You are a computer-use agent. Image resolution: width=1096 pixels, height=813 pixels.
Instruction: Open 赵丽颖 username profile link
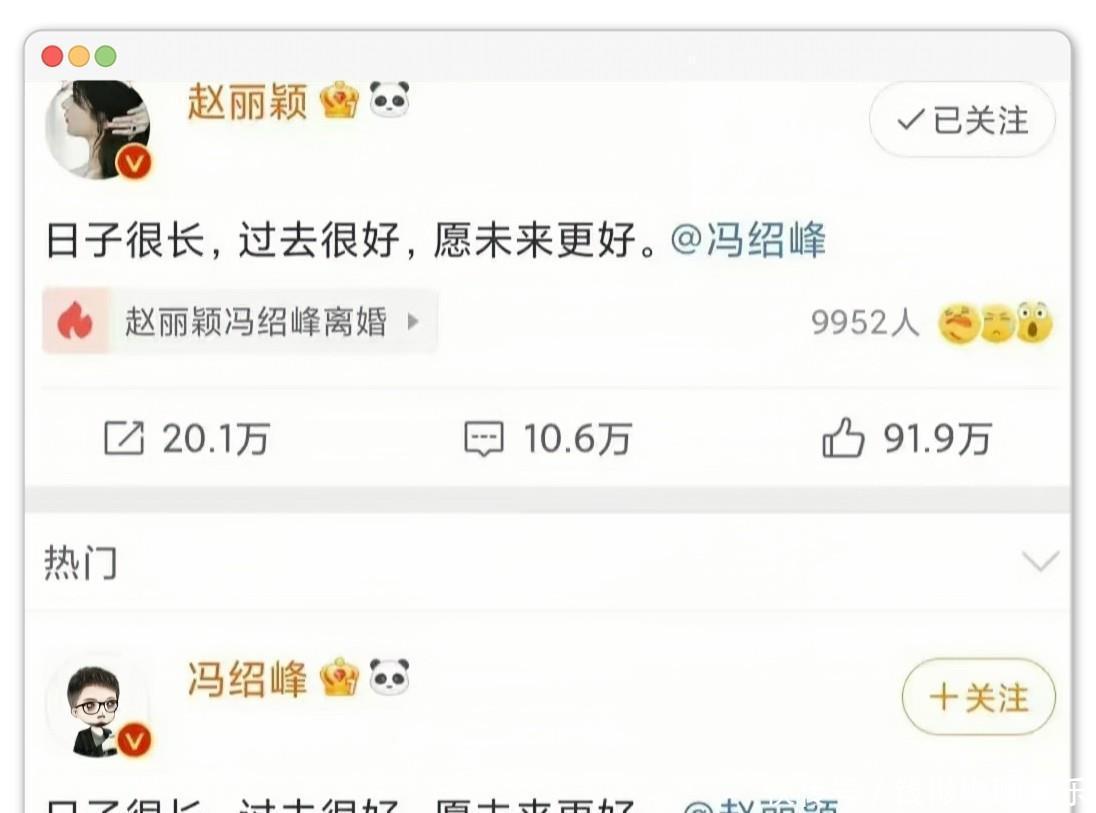click(x=247, y=101)
